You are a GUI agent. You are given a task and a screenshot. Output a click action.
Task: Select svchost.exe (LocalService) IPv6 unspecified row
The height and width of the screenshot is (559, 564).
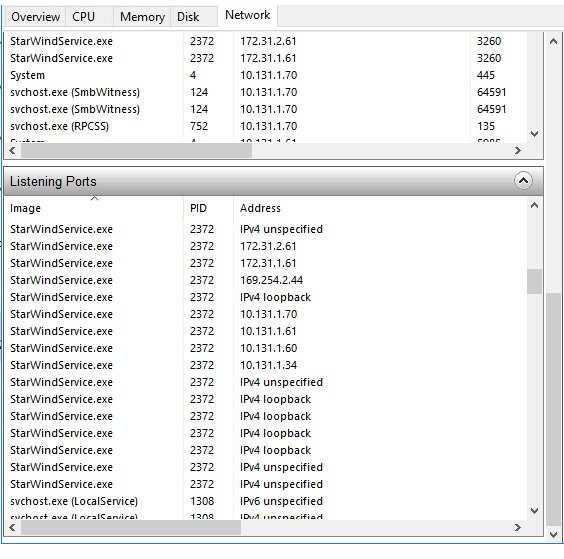pyautogui.click(x=265, y=501)
